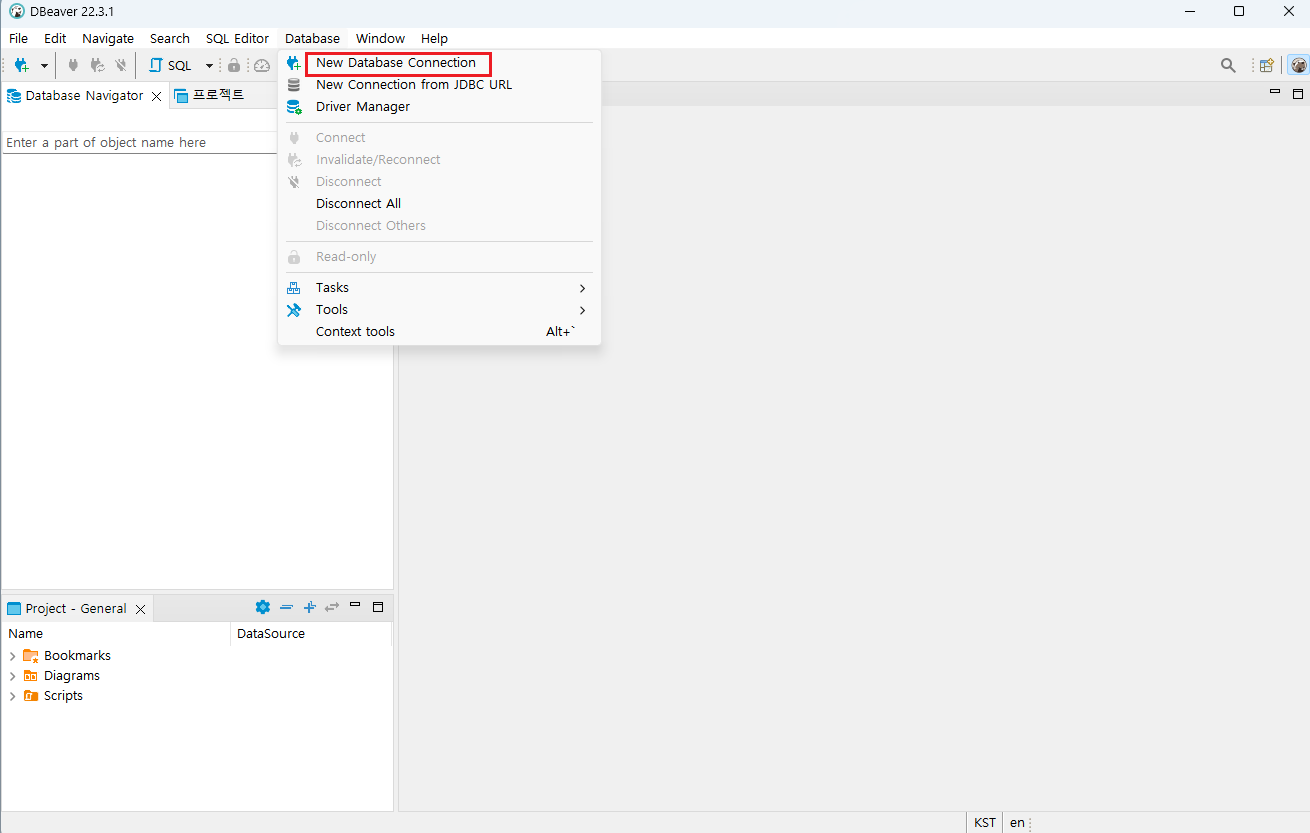The image size is (1310, 833).
Task: Click the Disconnect icon in the toolbar
Action: click(x=121, y=66)
